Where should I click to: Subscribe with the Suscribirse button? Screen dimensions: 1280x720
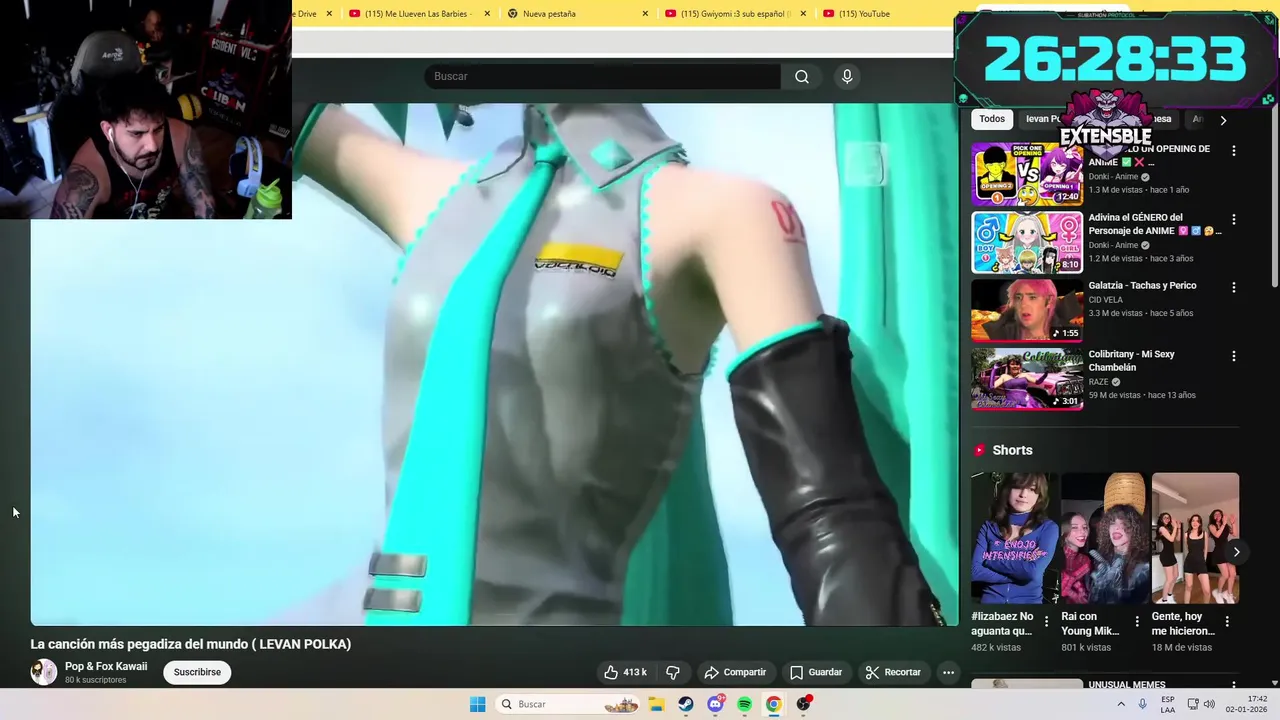pos(197,672)
